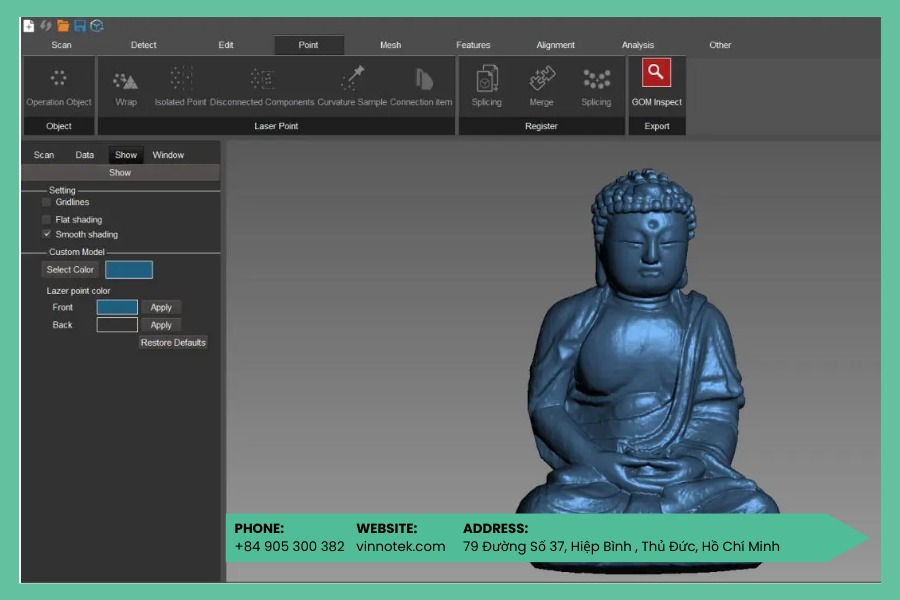This screenshot has width=900, height=600.
Task: Click the 3D cube icon in top bar
Action: coord(97,25)
